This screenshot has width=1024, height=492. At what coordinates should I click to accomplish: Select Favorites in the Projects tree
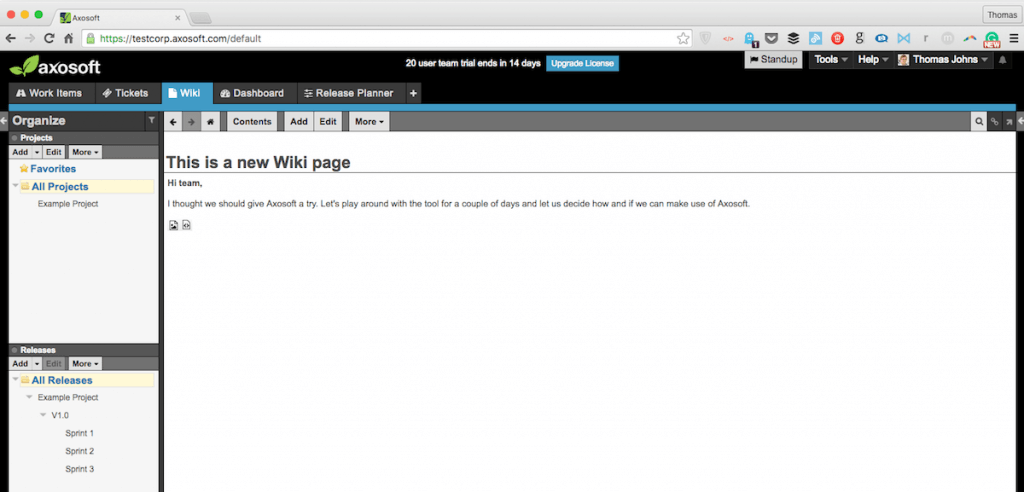click(53, 169)
